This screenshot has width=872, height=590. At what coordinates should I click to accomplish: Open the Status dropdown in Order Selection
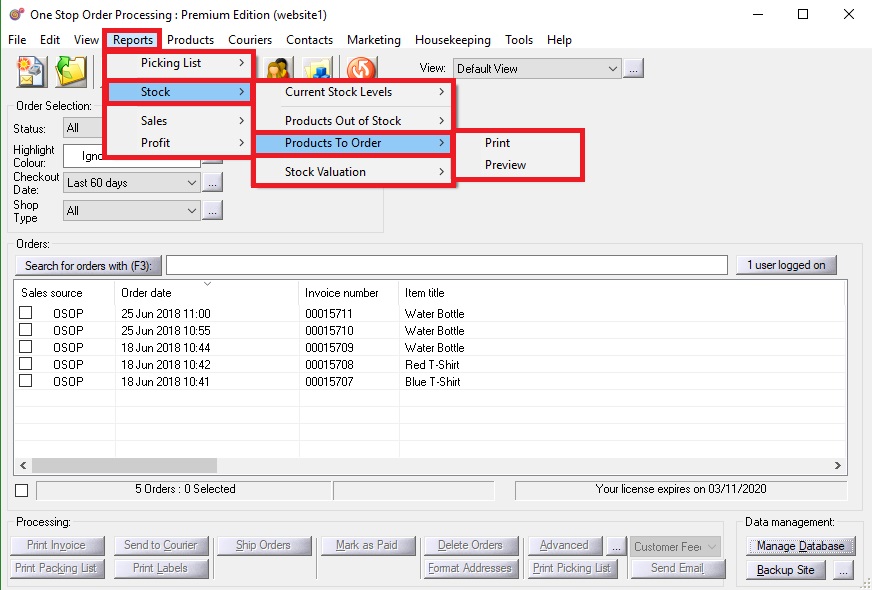click(83, 128)
